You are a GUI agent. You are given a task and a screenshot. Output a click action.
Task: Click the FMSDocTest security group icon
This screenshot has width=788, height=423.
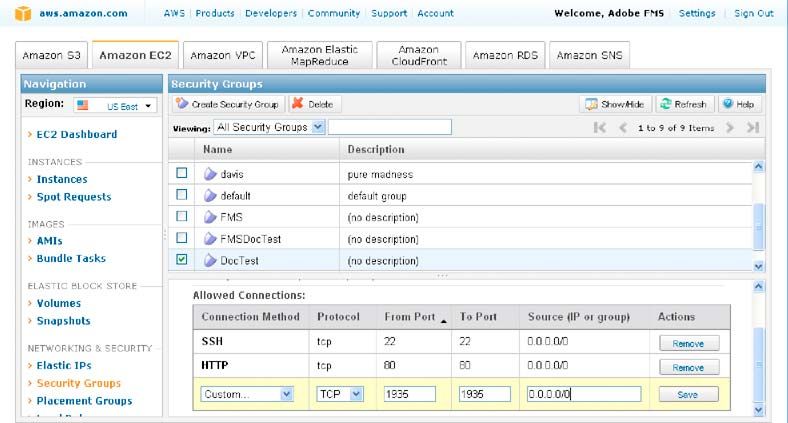coord(210,239)
